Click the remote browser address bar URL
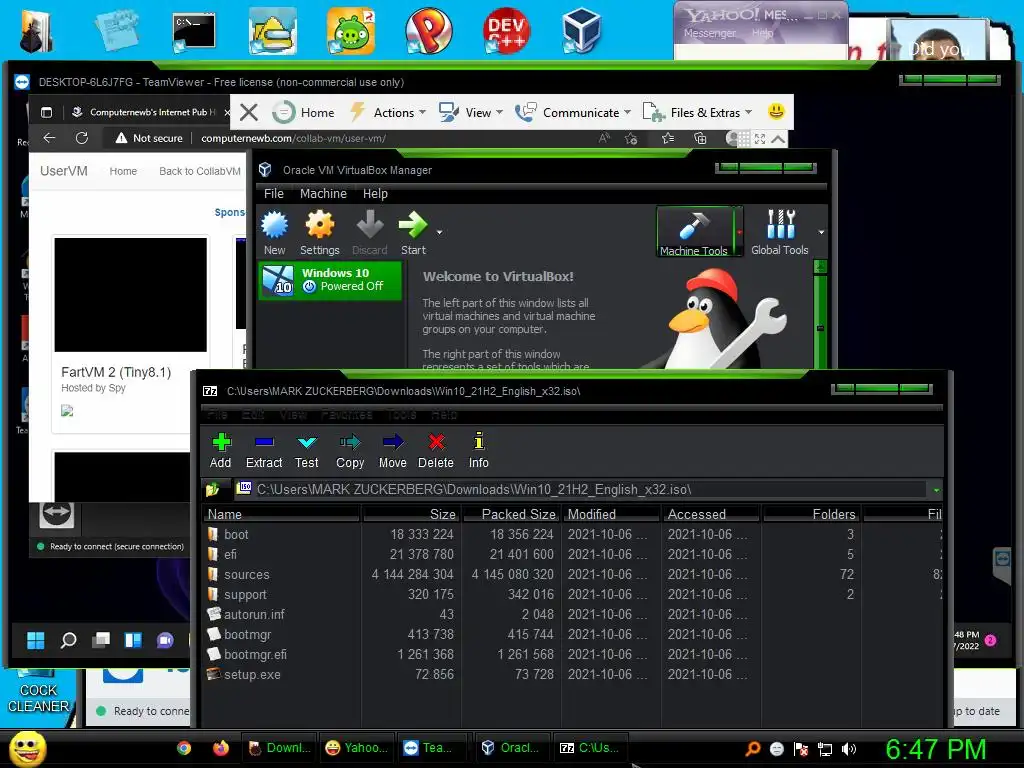Image resolution: width=1024 pixels, height=768 pixels. (x=293, y=138)
